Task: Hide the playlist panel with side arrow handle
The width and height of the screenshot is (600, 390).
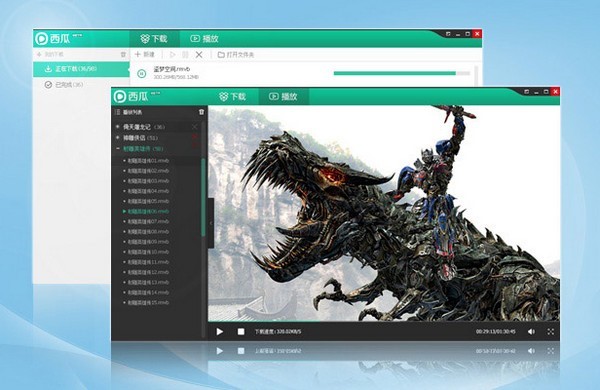Action: (x=211, y=223)
